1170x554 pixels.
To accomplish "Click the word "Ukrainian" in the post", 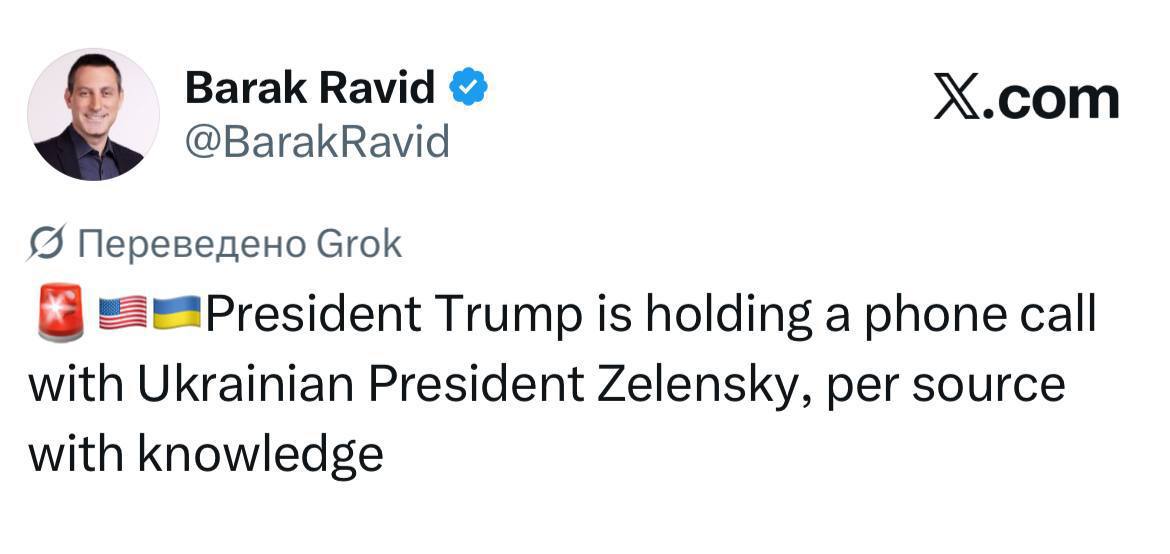I will coord(249,384).
